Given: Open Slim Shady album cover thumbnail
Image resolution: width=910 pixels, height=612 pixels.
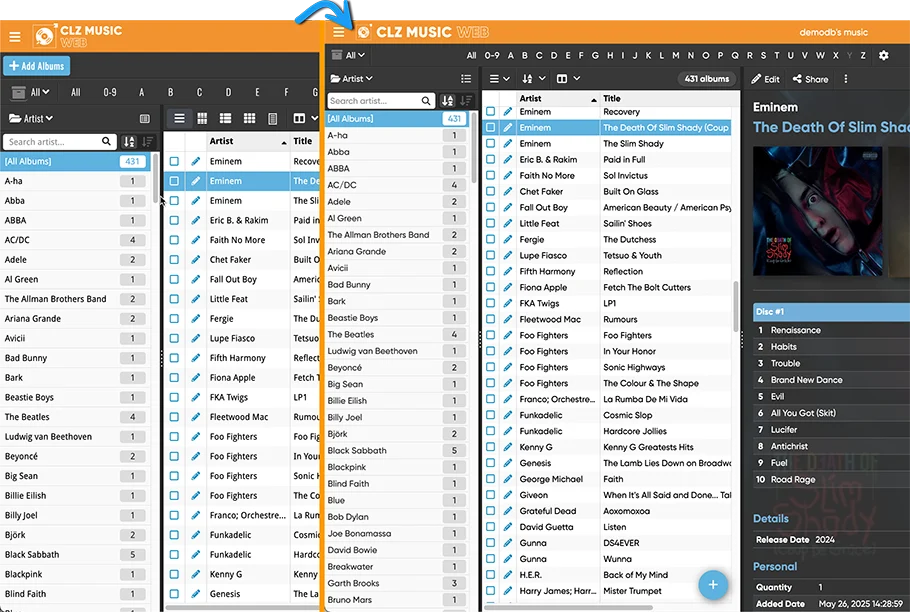Looking at the screenshot, I should [x=817, y=211].
